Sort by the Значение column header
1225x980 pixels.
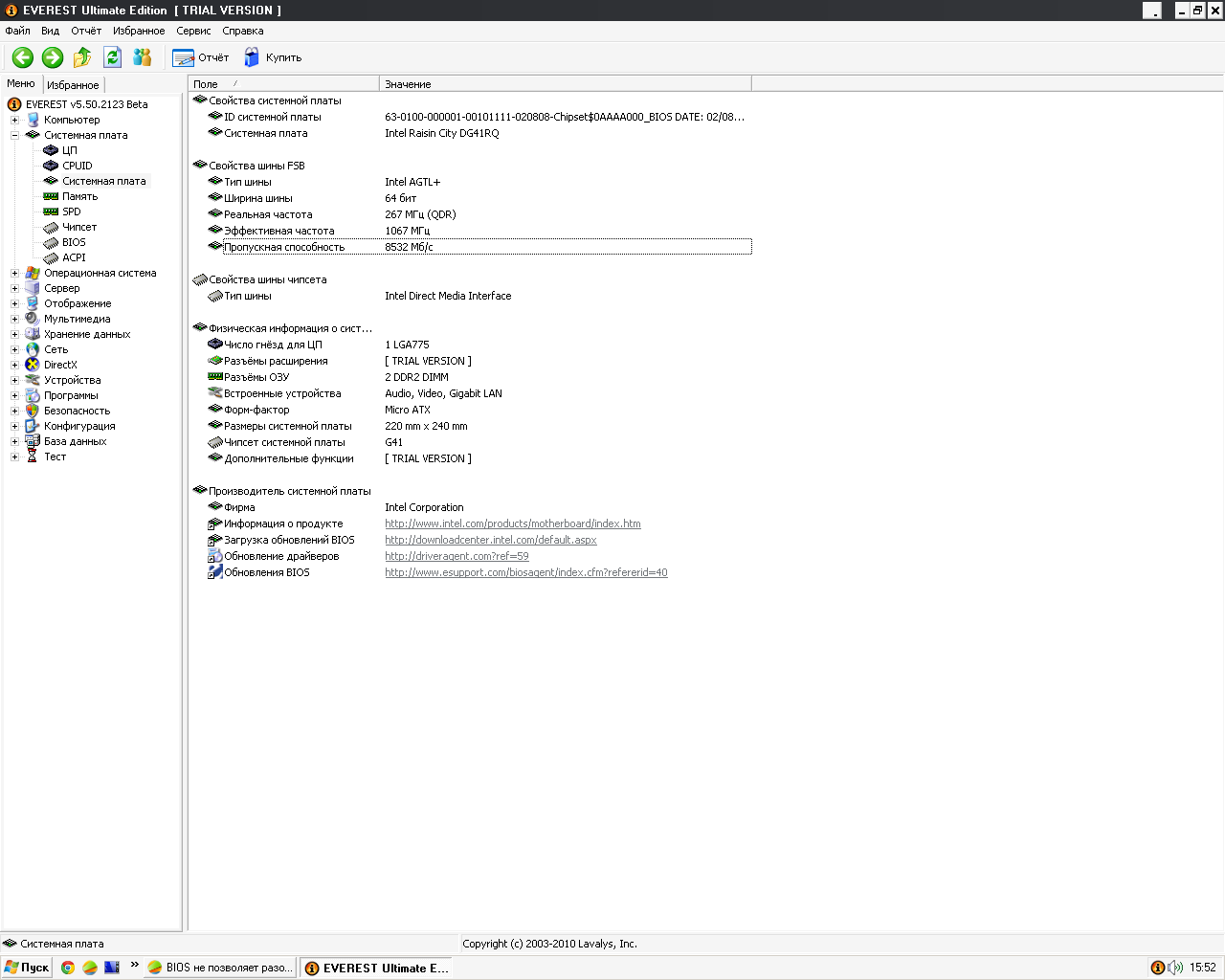click(x=566, y=84)
